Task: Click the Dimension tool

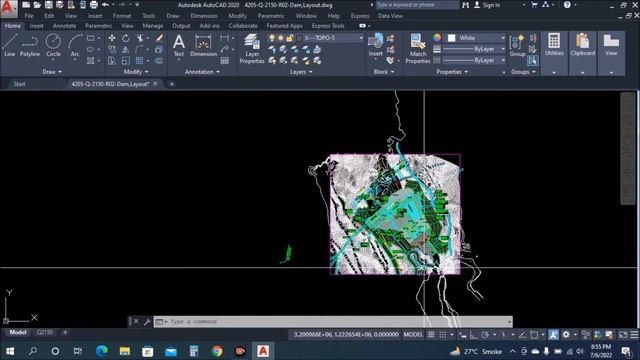Action: coord(203,45)
